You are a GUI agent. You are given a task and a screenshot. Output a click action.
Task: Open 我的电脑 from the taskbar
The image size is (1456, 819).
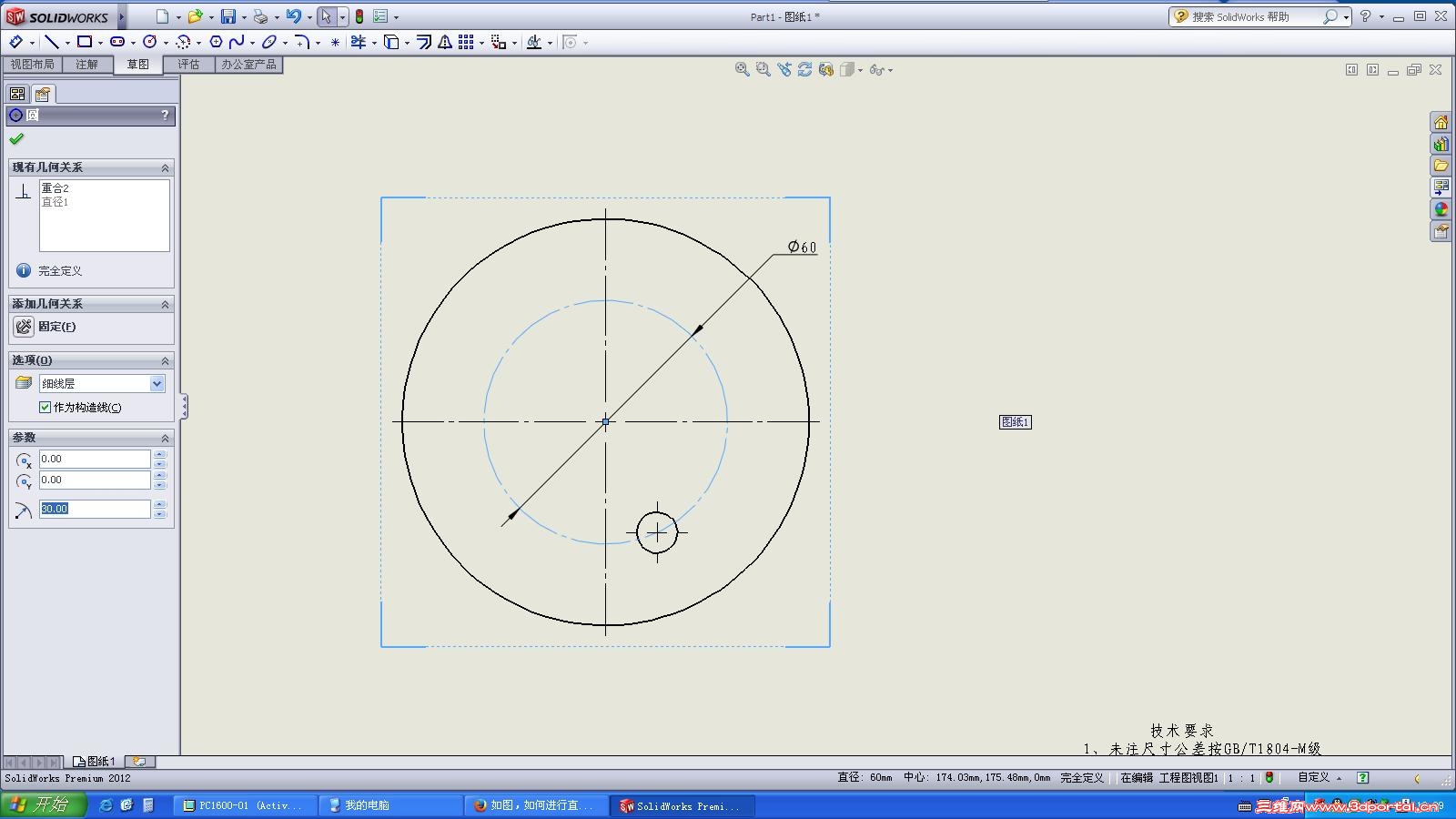coord(391,805)
